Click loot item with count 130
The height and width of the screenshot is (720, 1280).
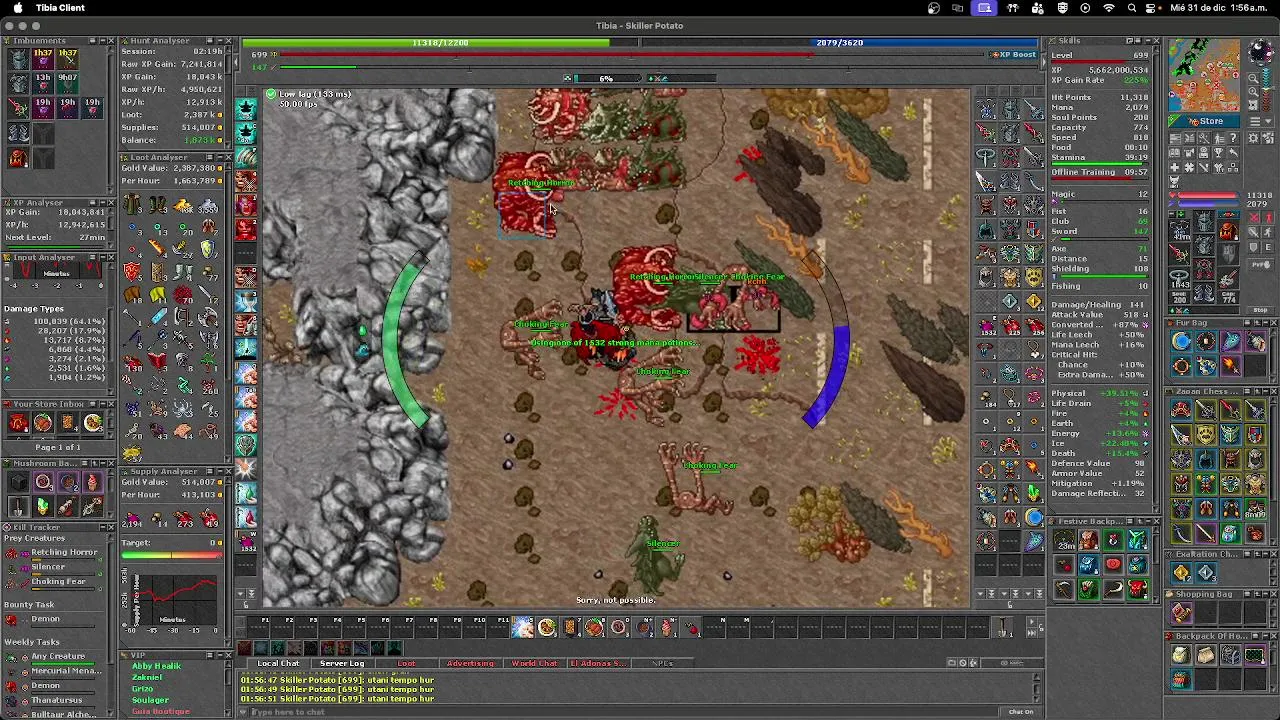133,364
